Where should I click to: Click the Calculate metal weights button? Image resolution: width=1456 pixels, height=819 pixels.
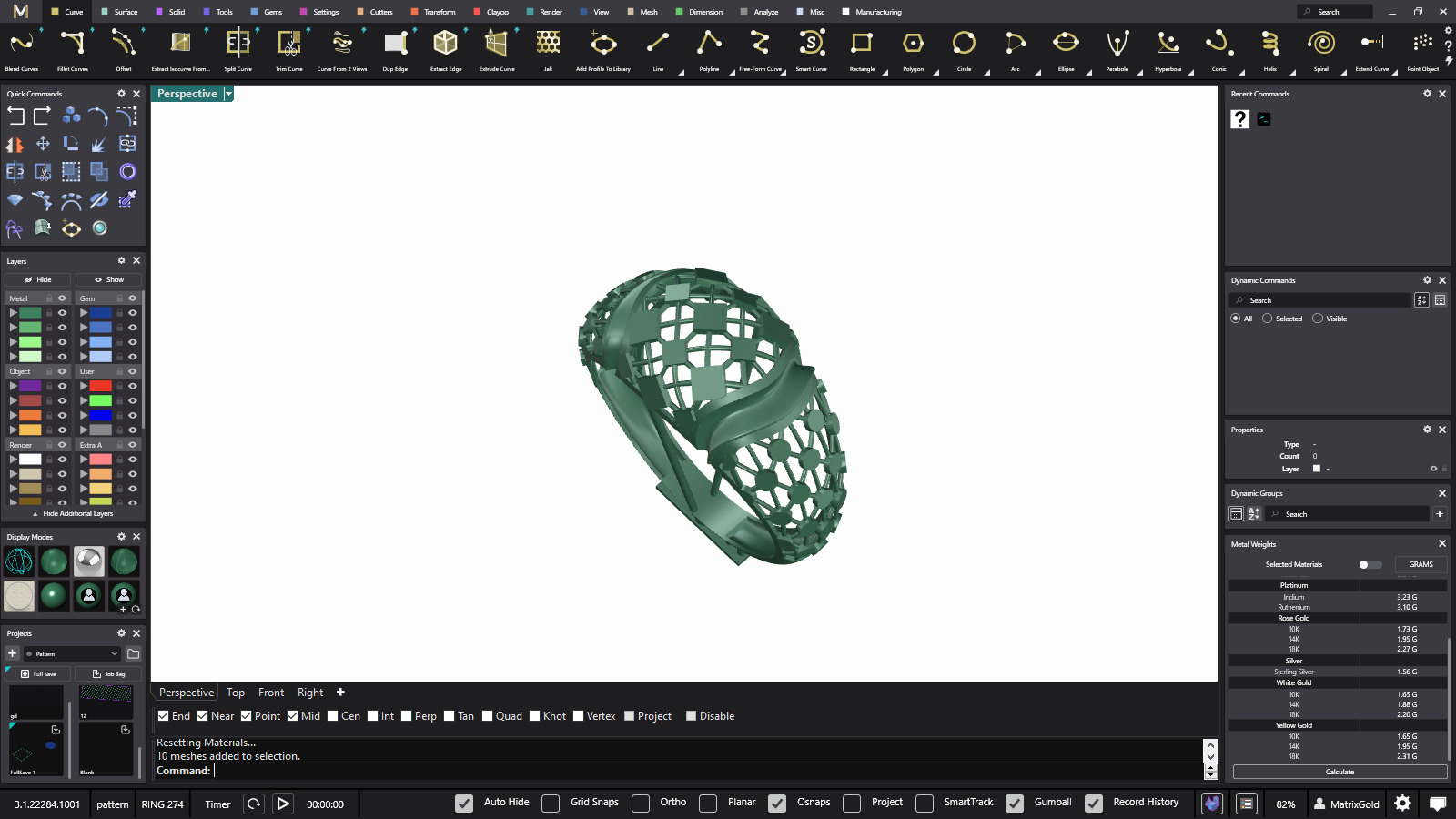(x=1340, y=772)
